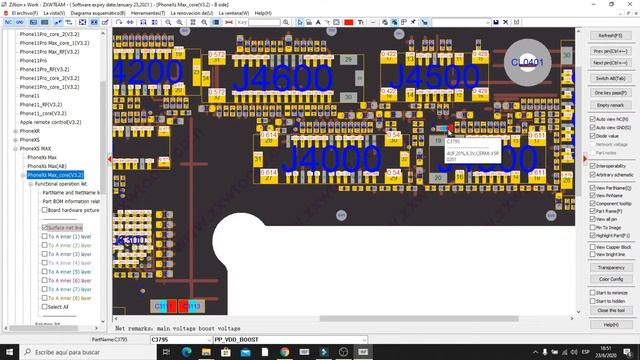Open Chrome from taskbar
640x360 pixels.
[284, 352]
